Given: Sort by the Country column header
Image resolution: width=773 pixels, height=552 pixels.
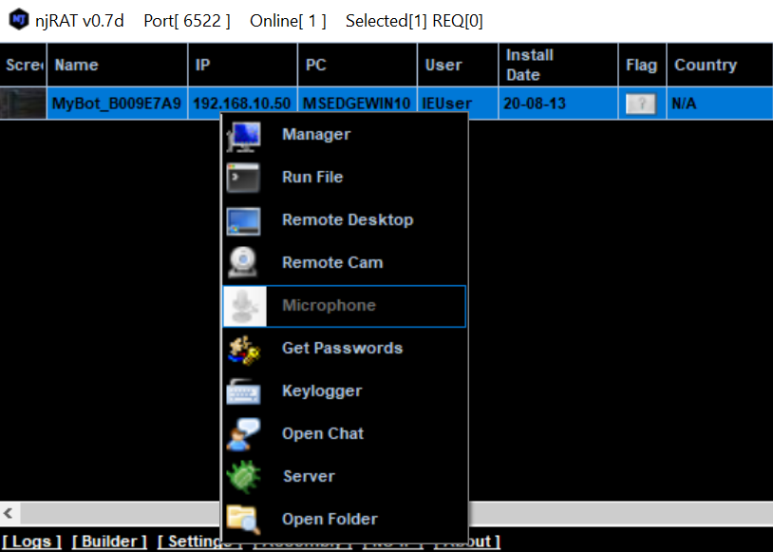Looking at the screenshot, I should coord(720,65).
